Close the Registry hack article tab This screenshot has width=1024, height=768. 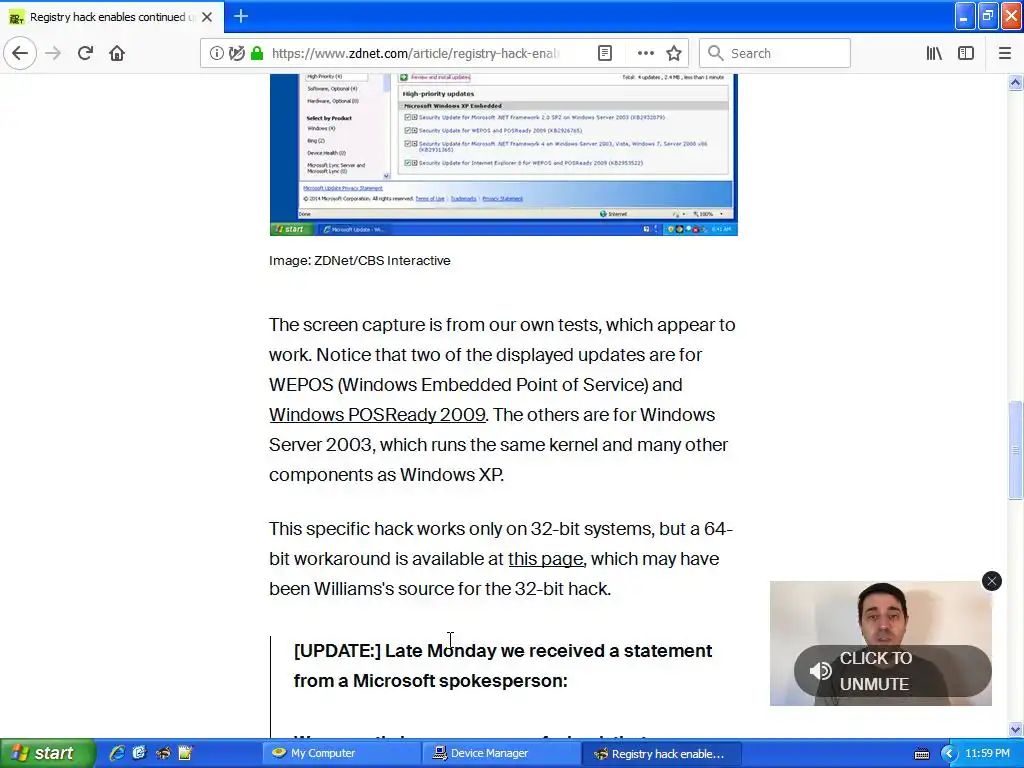coord(207,17)
